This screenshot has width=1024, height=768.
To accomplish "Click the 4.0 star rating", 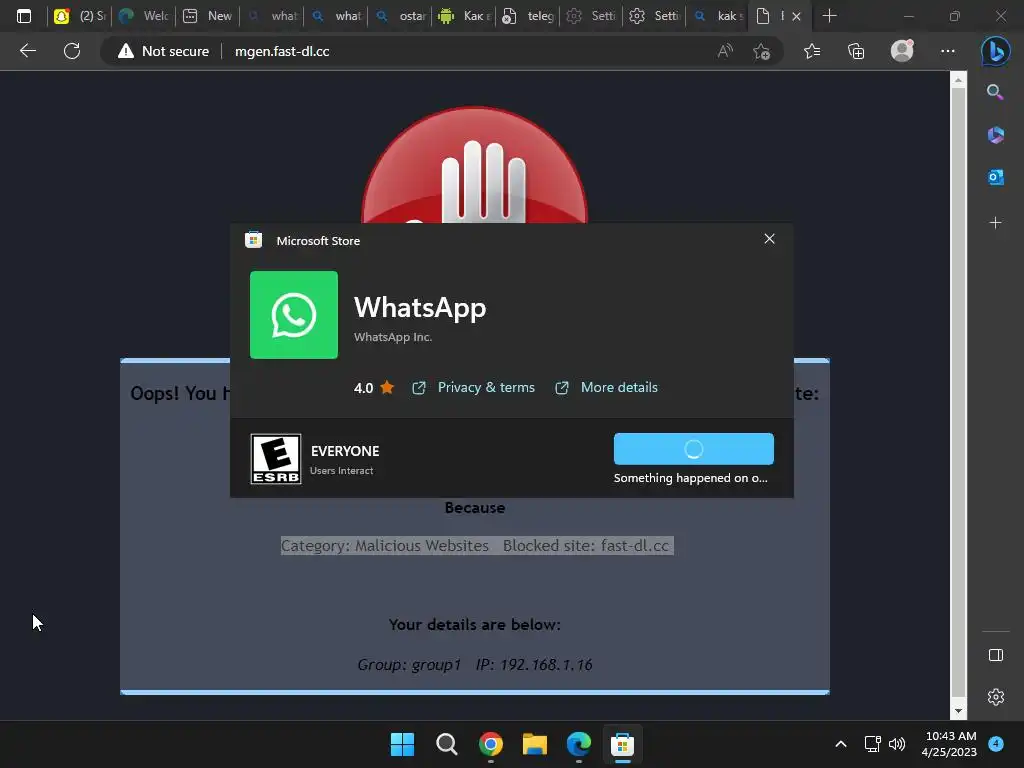I will point(374,388).
